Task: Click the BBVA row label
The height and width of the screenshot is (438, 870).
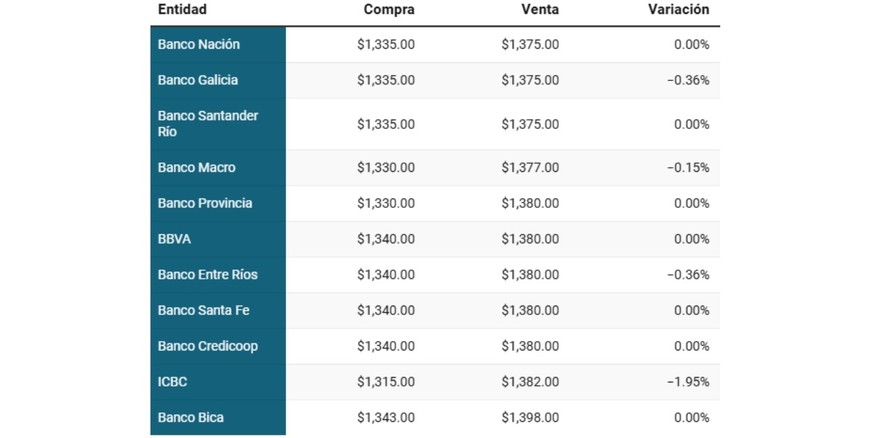Action: point(174,239)
